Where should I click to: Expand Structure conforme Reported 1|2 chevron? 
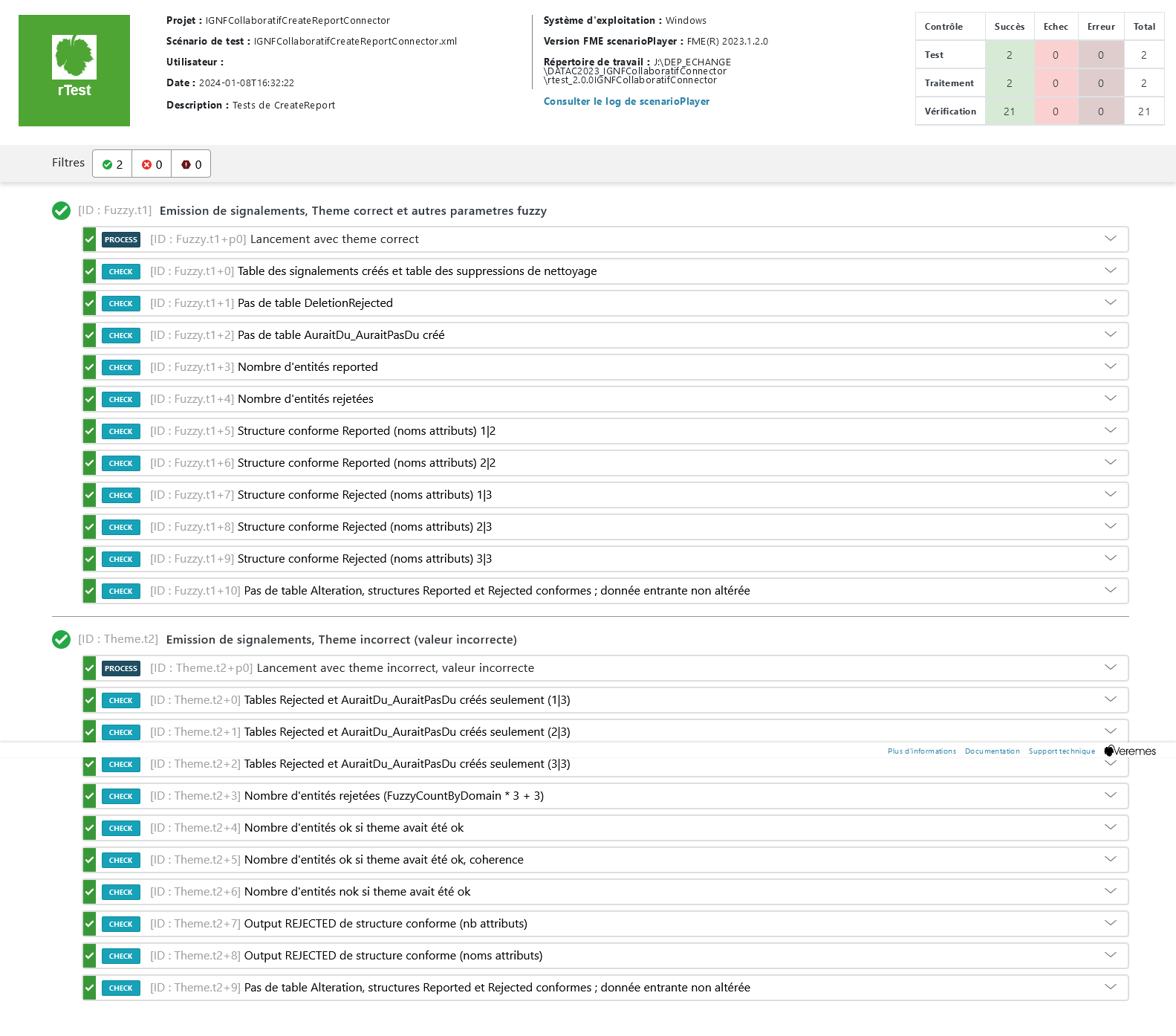(x=1111, y=430)
